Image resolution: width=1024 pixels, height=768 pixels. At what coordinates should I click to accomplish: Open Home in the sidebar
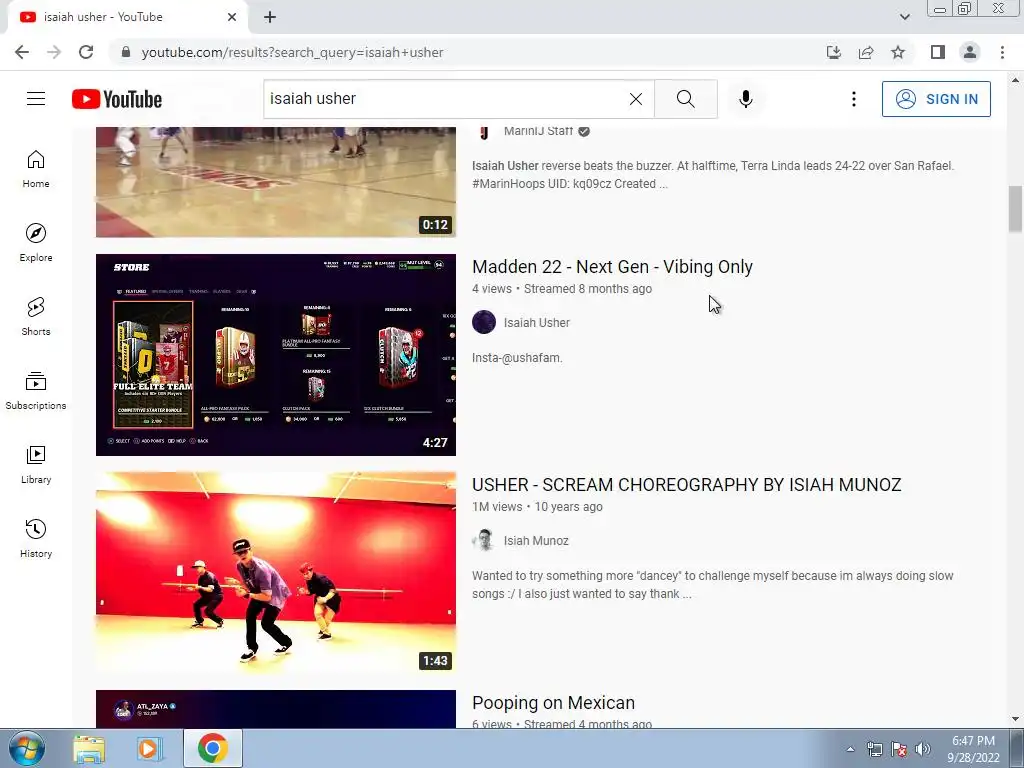coord(36,169)
